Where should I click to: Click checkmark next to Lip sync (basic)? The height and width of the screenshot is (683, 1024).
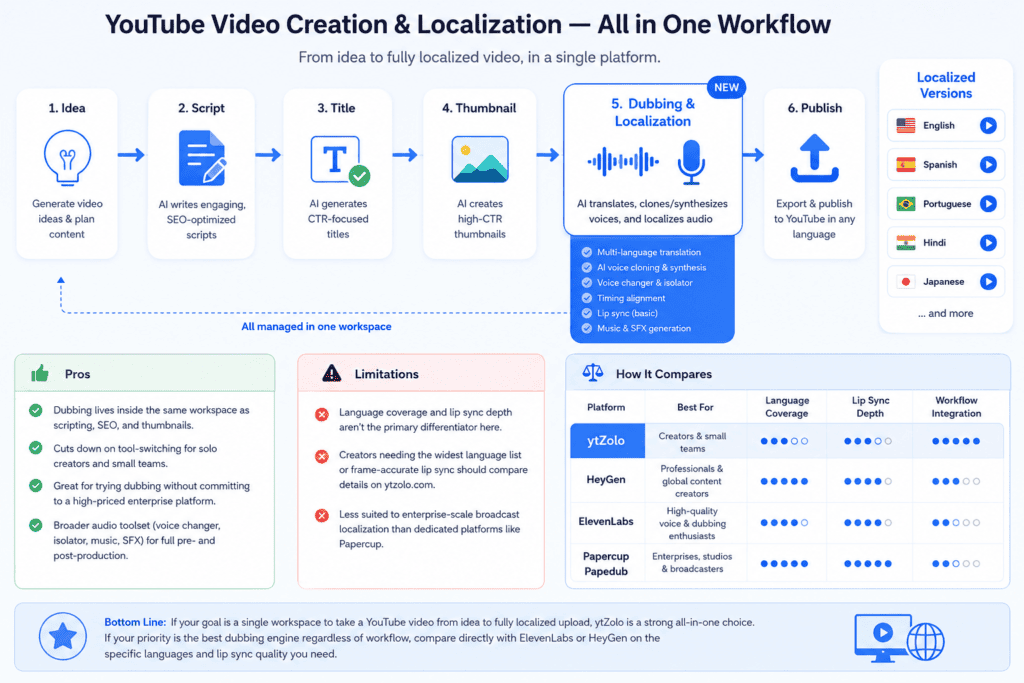(586, 313)
